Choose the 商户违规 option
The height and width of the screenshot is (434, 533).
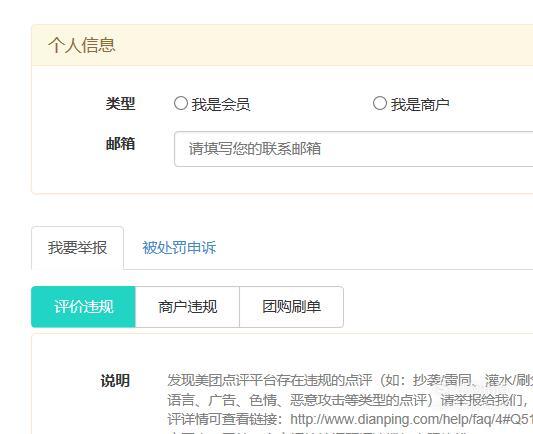coord(187,307)
